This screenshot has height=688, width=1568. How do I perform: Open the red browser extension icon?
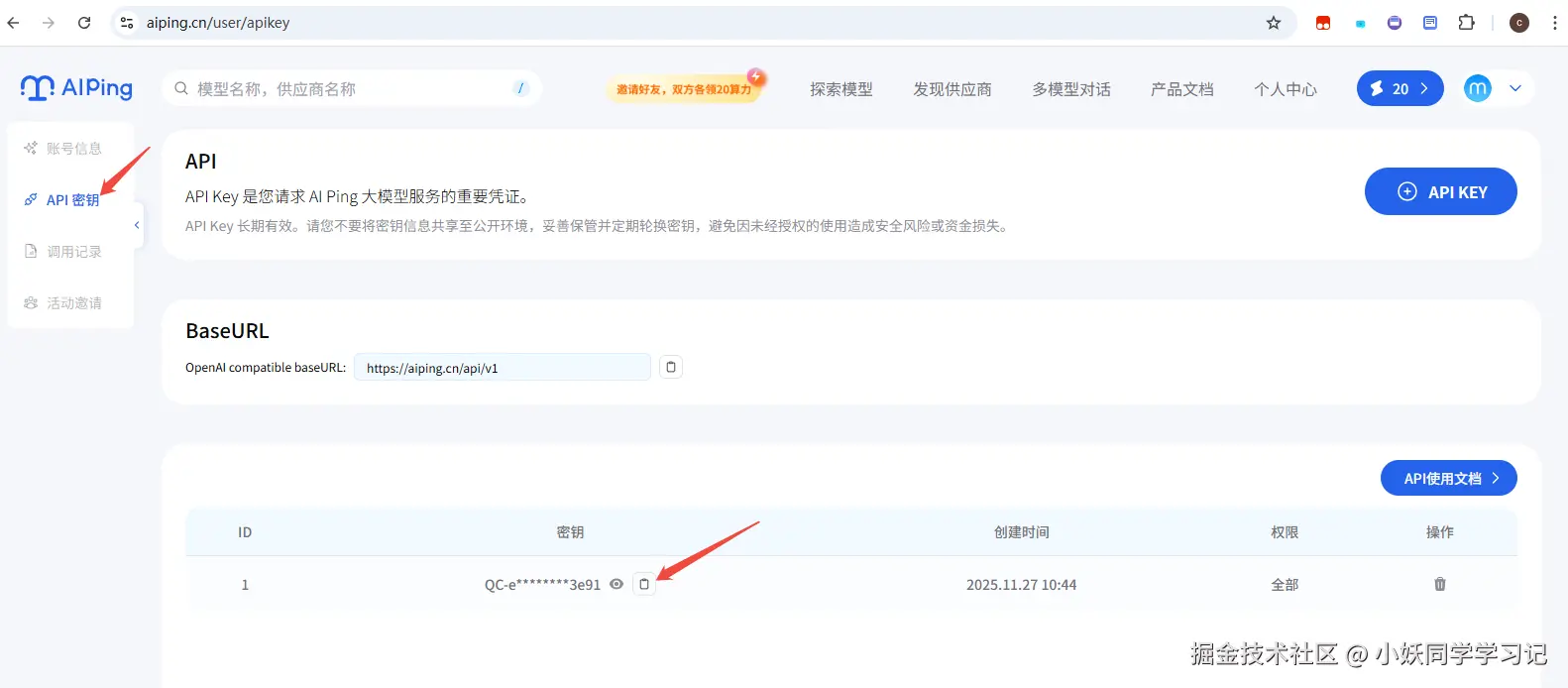(x=1323, y=23)
